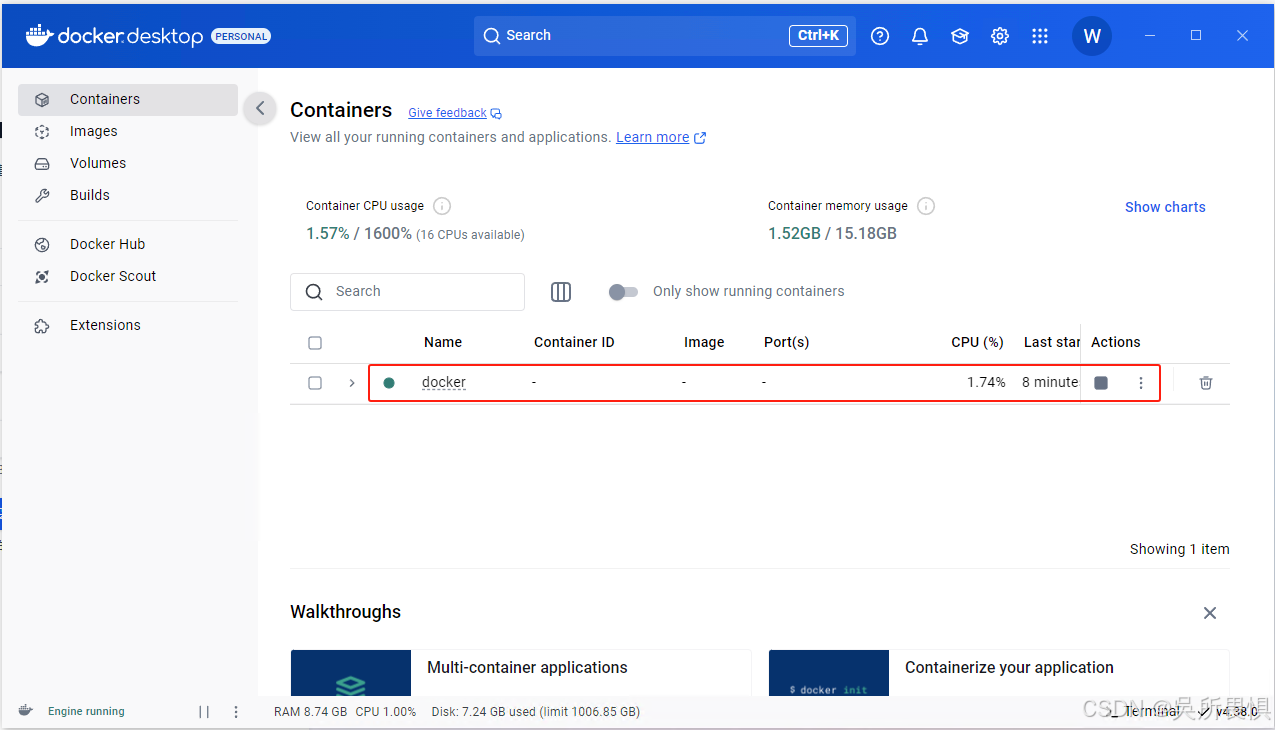Click the info icon beside Container CPU usage

click(x=442, y=206)
